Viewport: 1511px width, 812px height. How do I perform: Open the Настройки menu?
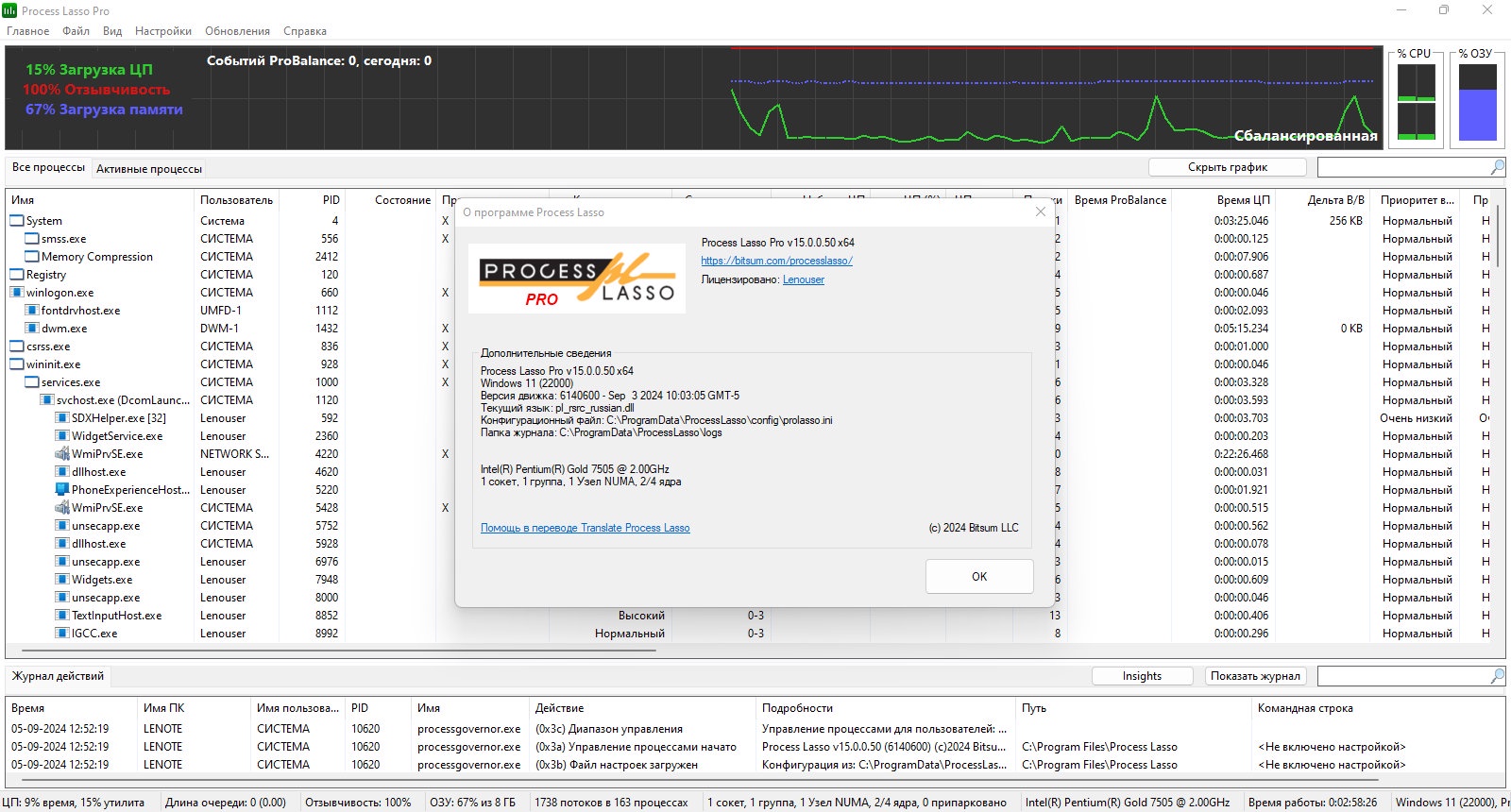(162, 31)
